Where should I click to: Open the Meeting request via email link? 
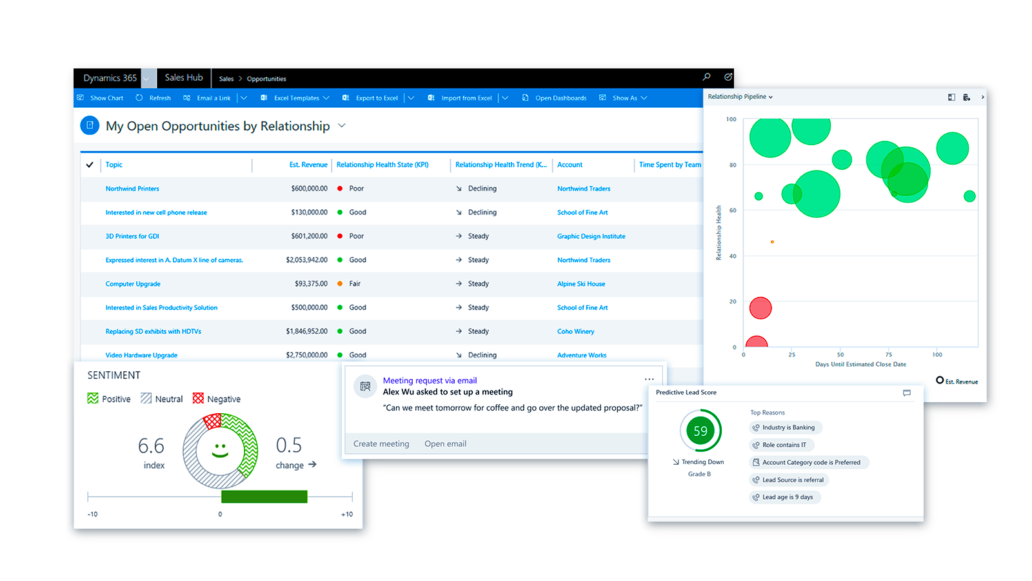(430, 380)
